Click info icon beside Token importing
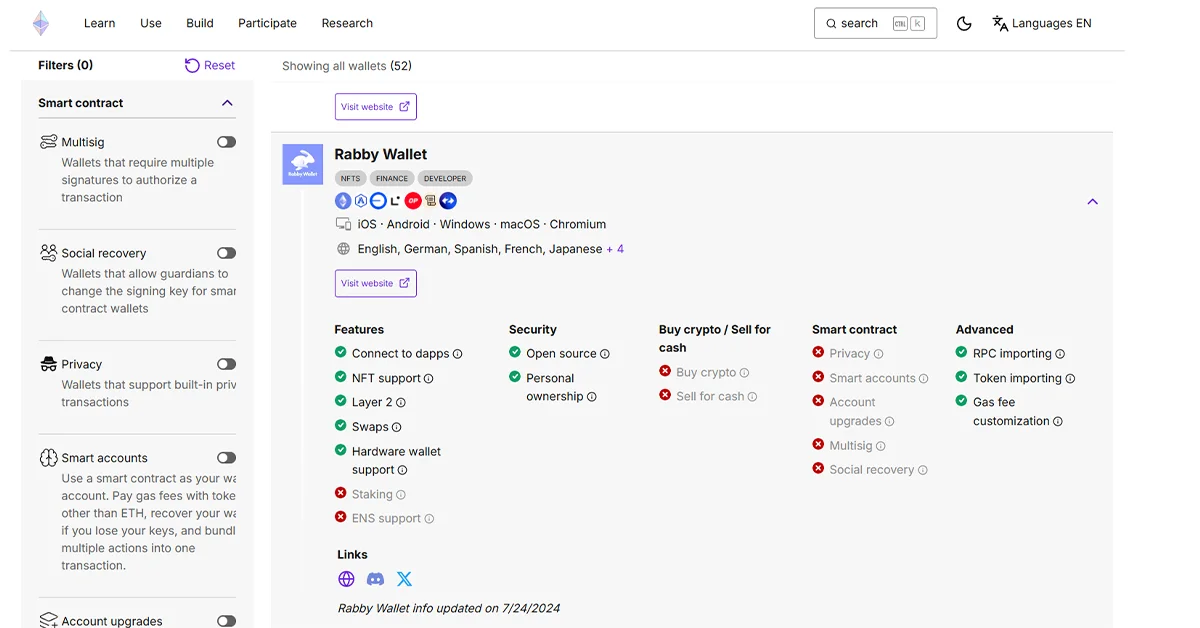The height and width of the screenshot is (628, 1200). click(x=1070, y=379)
